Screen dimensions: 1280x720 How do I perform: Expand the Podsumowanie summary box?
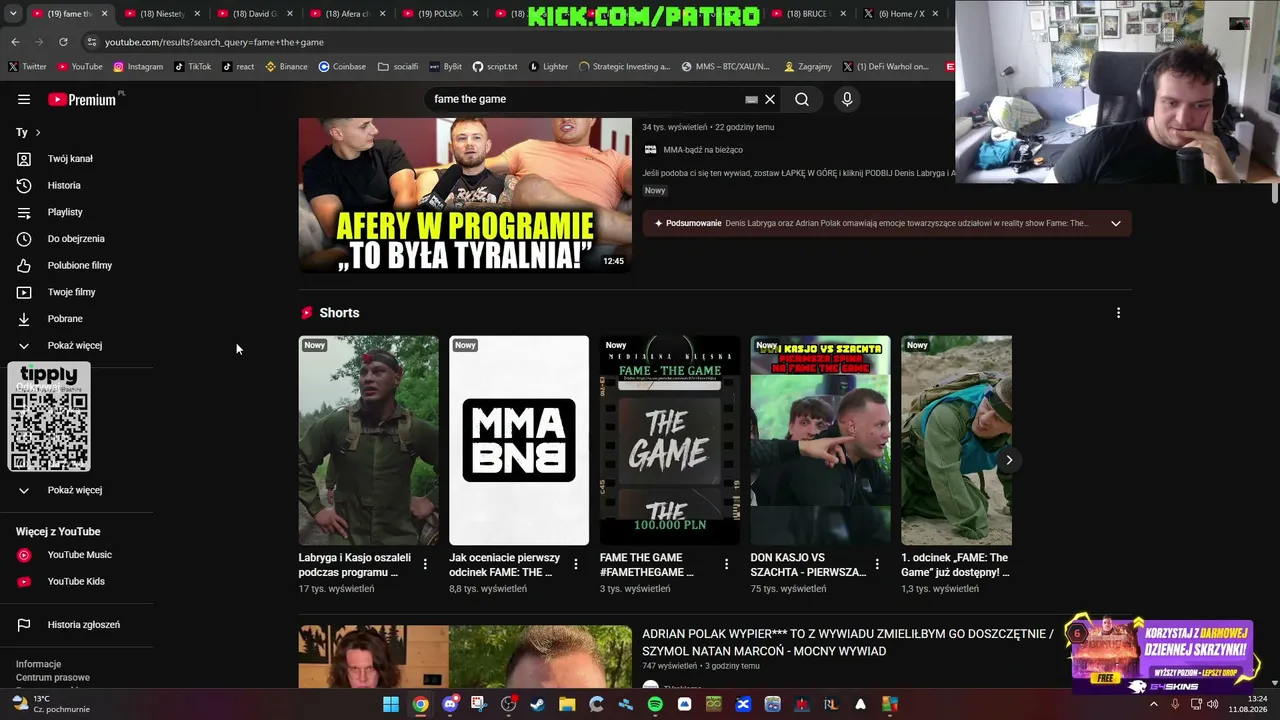coord(887,223)
